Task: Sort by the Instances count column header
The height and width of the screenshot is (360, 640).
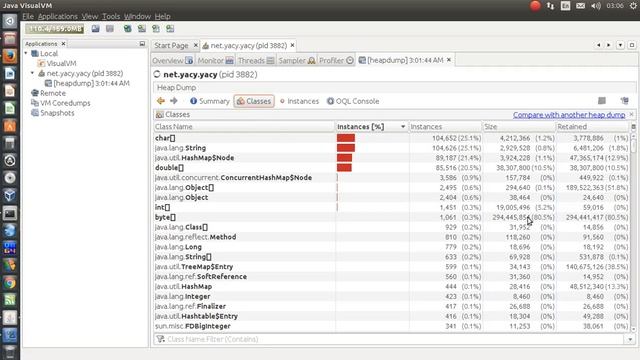Action: pyautogui.click(x=446, y=127)
